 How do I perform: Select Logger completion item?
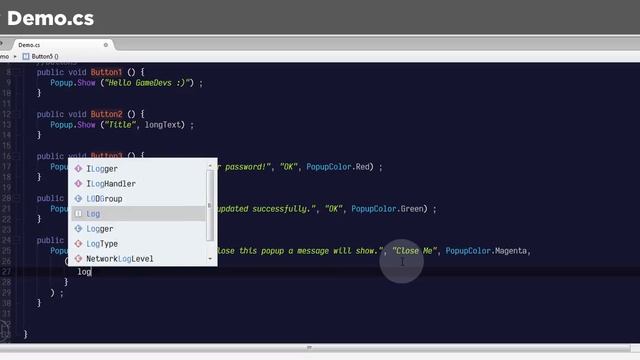click(x=139, y=229)
